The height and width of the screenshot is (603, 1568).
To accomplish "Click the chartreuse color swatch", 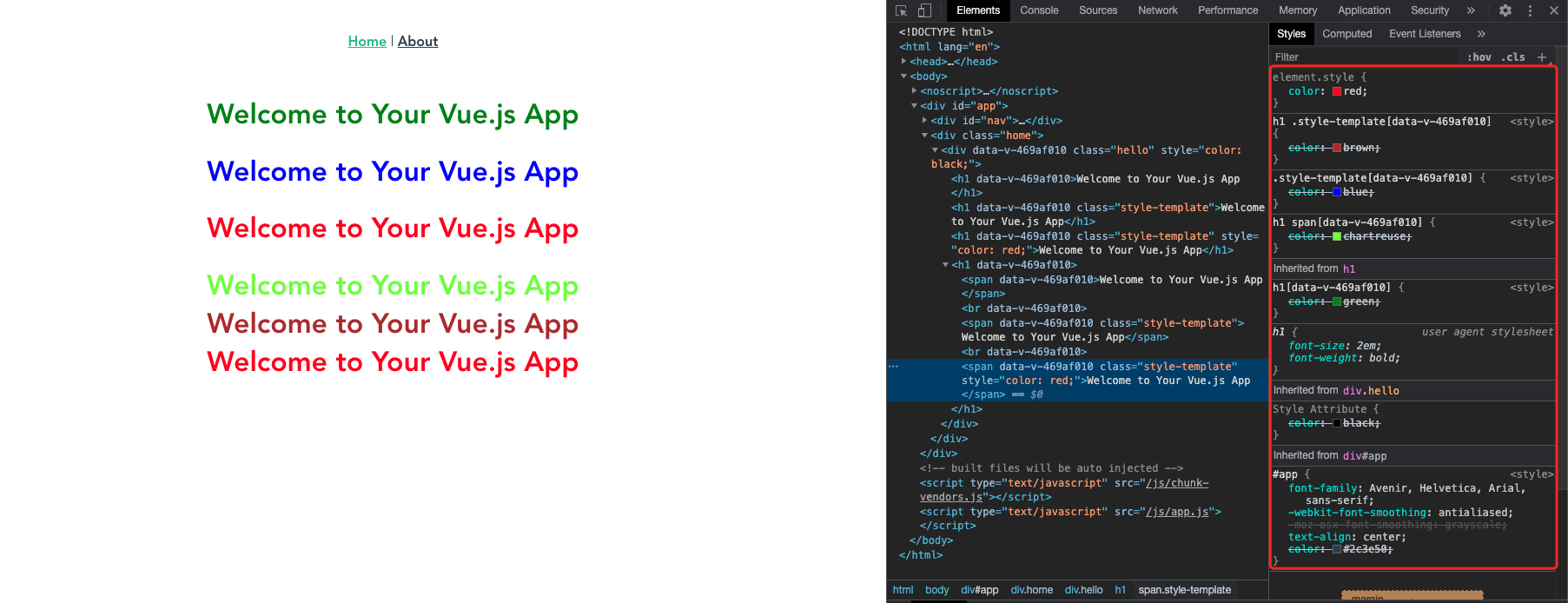I will pos(1337,236).
